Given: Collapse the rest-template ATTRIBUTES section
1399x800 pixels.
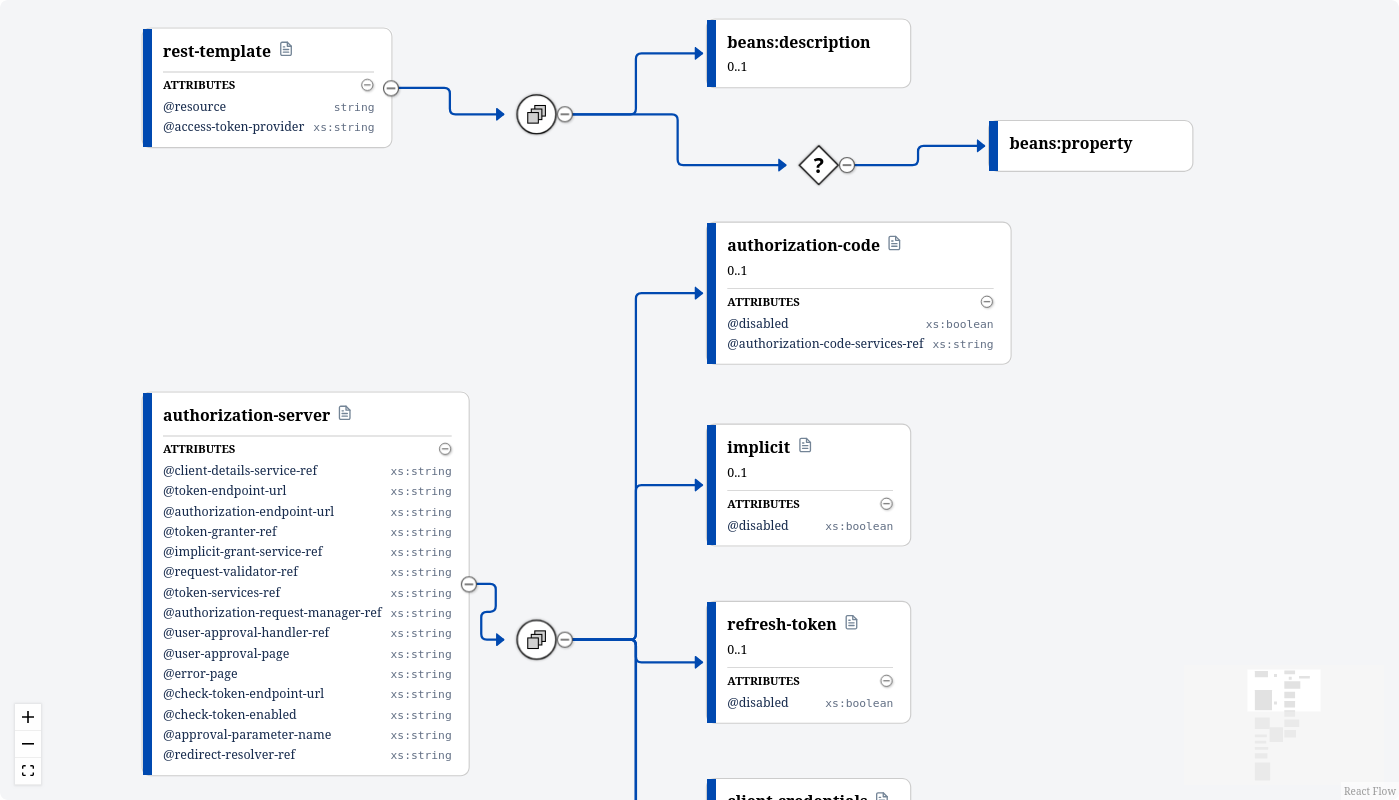Looking at the screenshot, I should click(367, 85).
